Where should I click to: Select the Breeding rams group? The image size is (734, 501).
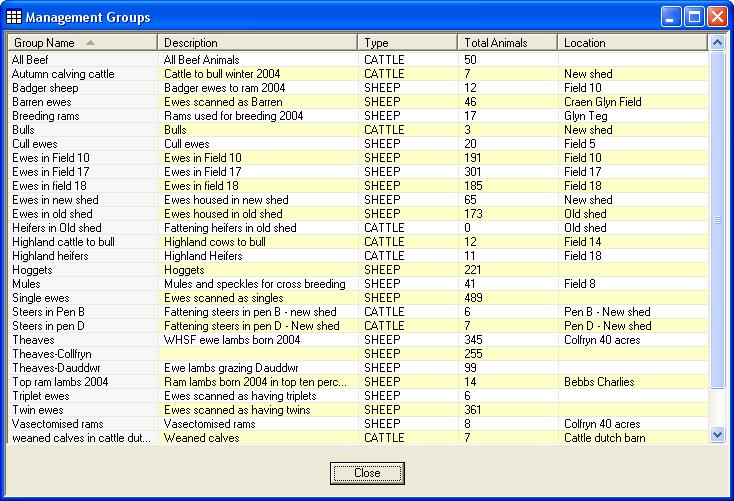(x=45, y=116)
